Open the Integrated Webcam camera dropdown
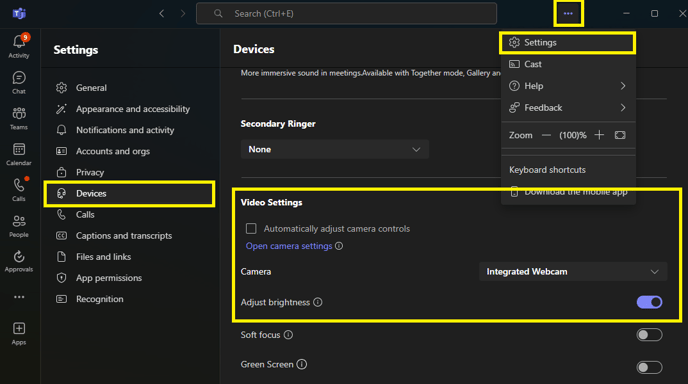Screen dimensions: 688x384 pyautogui.click(x=573, y=272)
